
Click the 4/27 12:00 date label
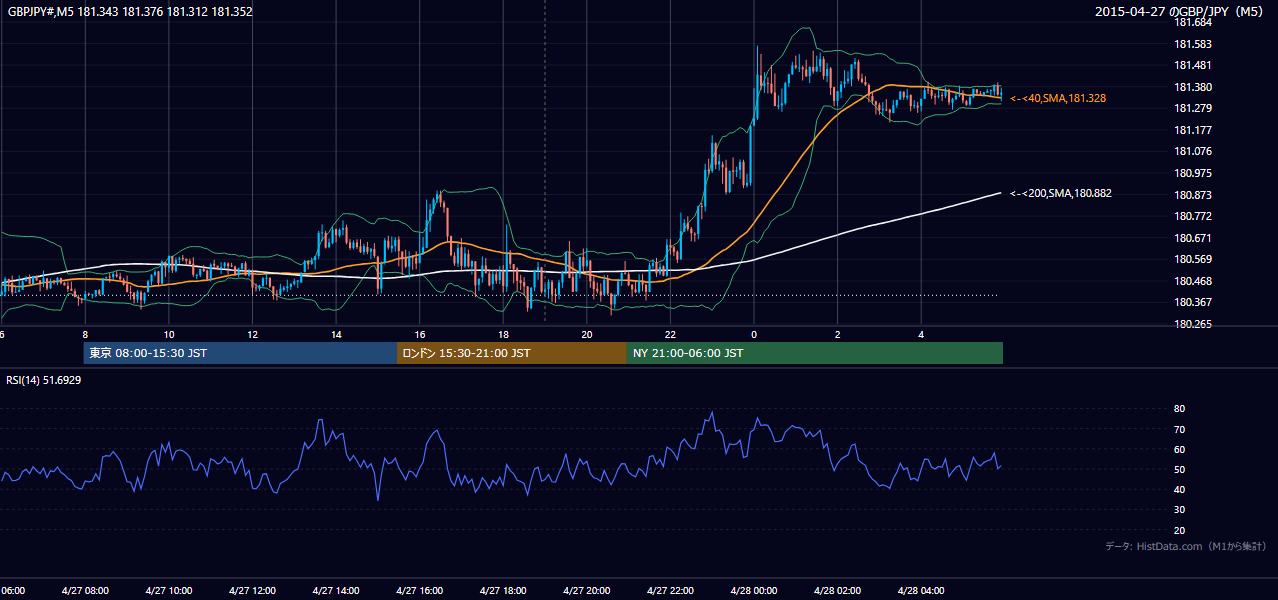(x=252, y=591)
